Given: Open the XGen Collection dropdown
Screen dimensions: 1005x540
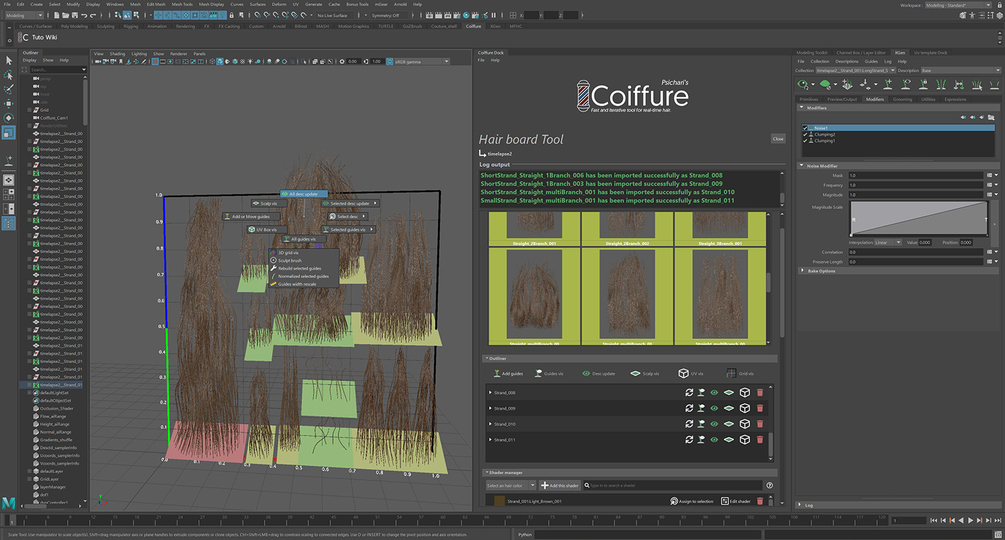Looking at the screenshot, I should pos(855,70).
